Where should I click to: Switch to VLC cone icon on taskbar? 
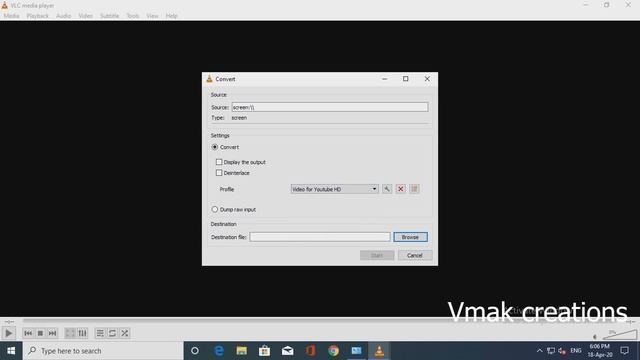click(x=379, y=351)
